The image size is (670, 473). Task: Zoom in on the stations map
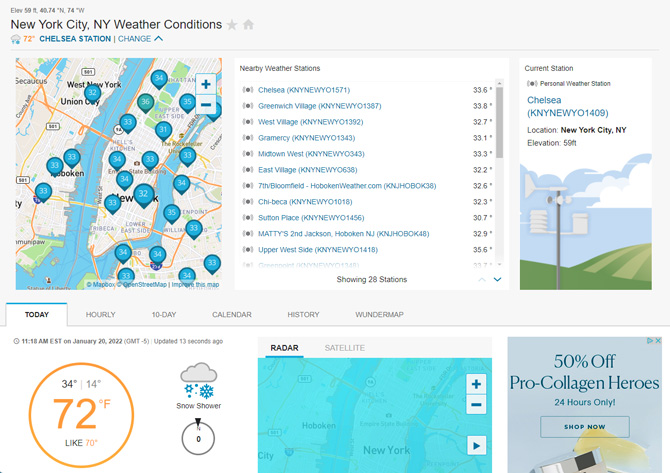pos(206,84)
